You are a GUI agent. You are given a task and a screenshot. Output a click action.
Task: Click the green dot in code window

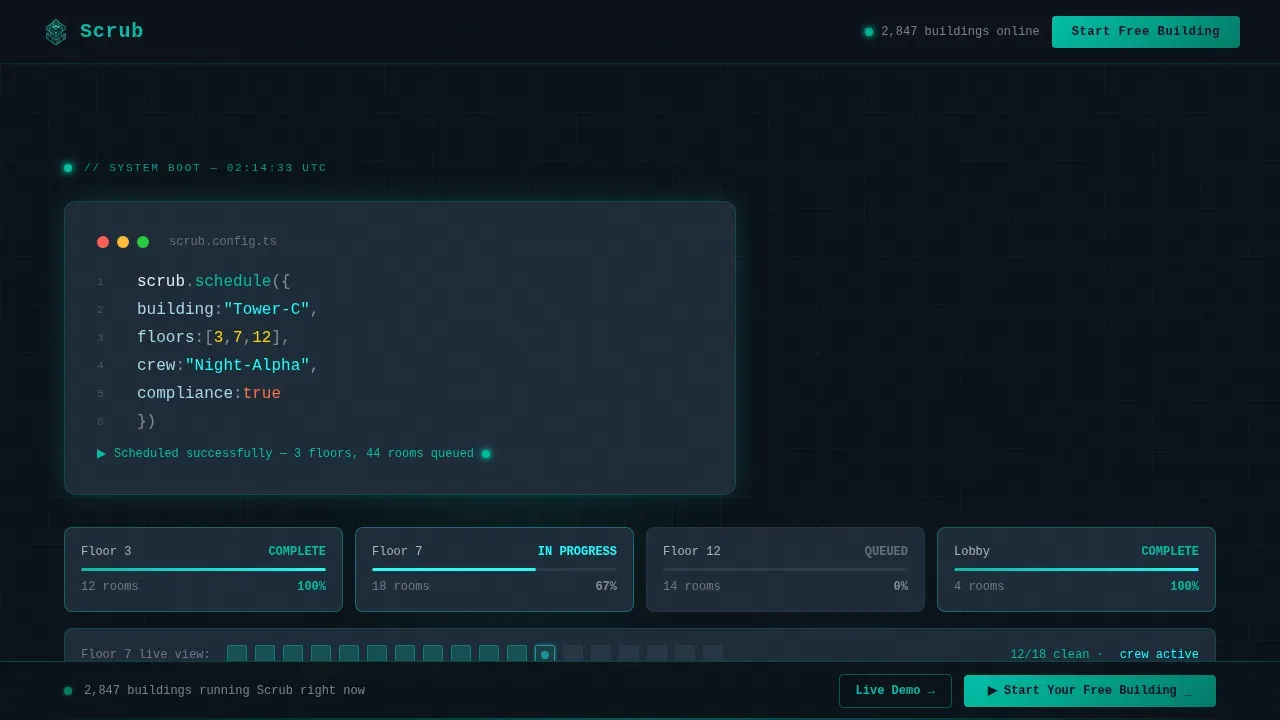[143, 242]
